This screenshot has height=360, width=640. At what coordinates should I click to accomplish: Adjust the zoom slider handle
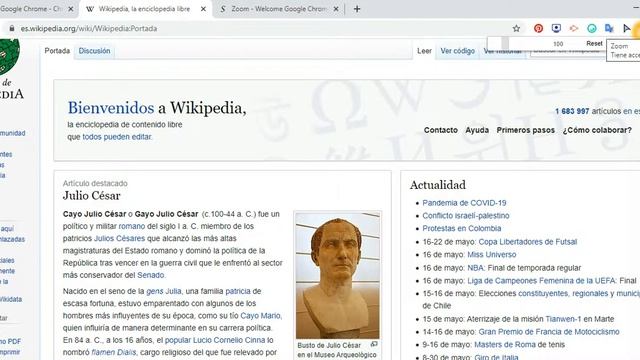click(x=505, y=43)
